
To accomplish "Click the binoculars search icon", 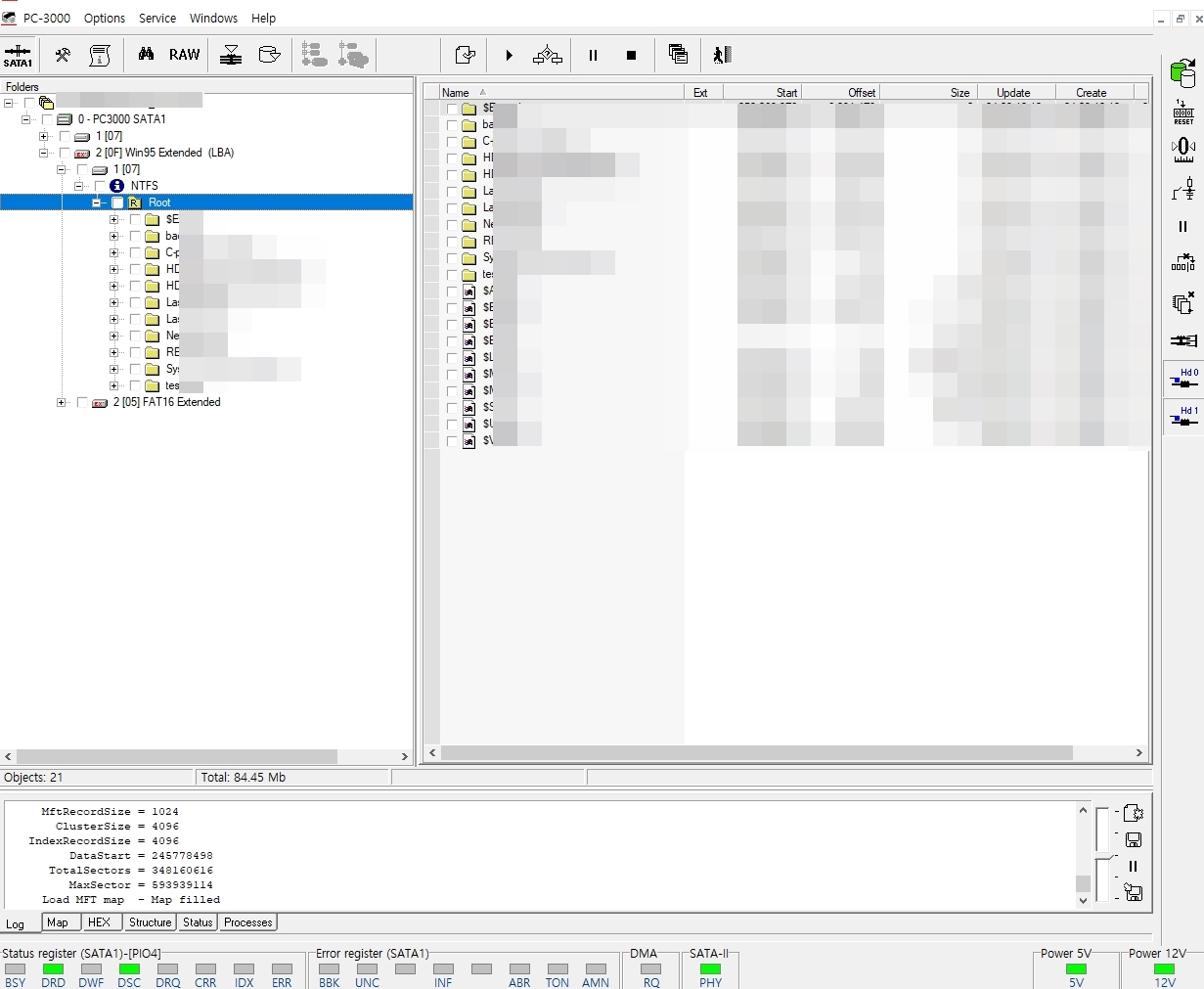I will point(146,55).
